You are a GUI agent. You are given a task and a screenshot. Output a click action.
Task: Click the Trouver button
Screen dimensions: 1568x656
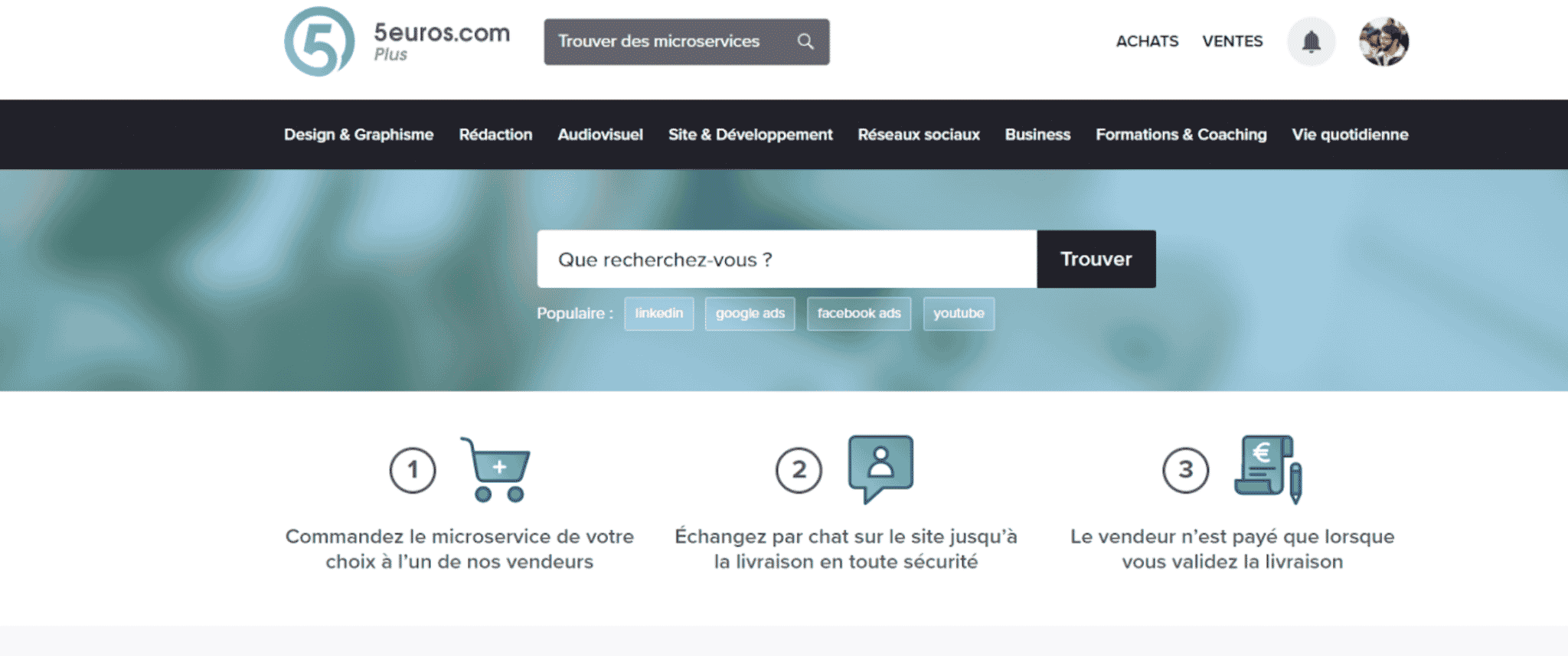click(x=1096, y=259)
